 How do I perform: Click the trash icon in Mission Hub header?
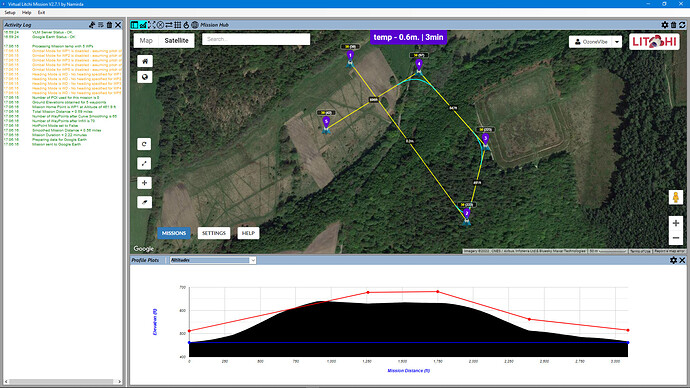coord(673,25)
